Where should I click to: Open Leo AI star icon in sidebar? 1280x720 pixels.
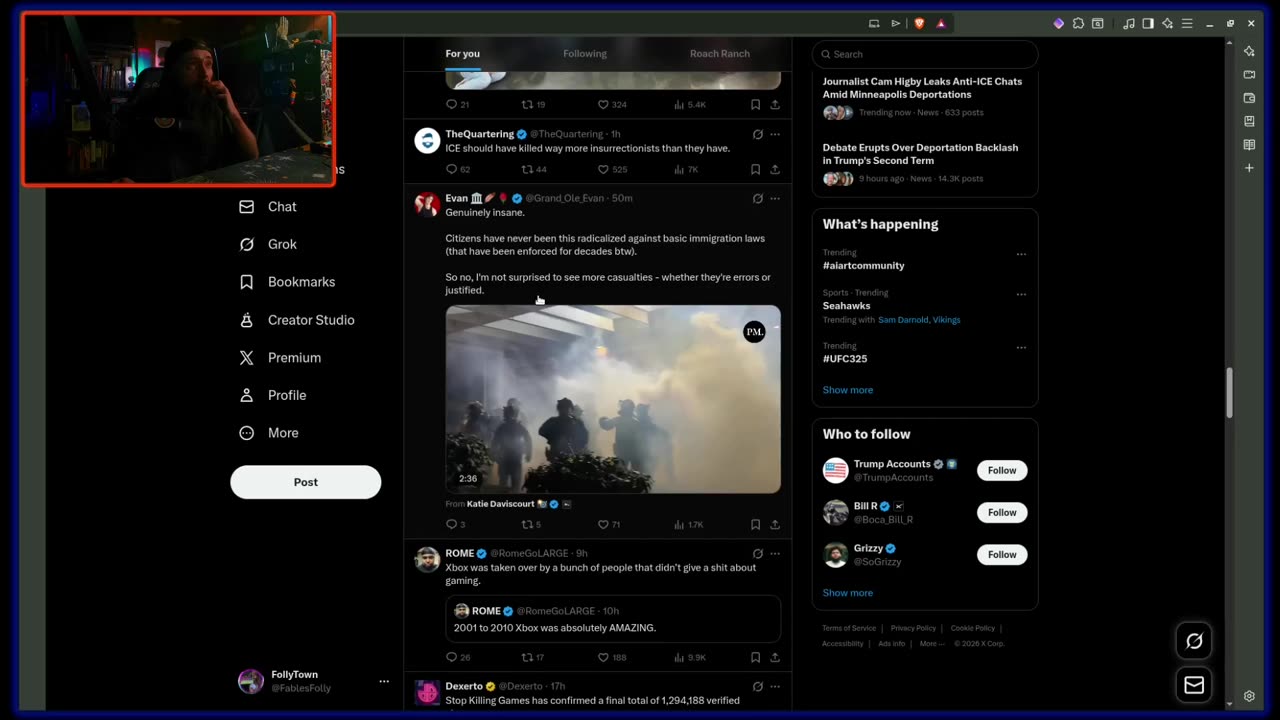pos(1249,51)
